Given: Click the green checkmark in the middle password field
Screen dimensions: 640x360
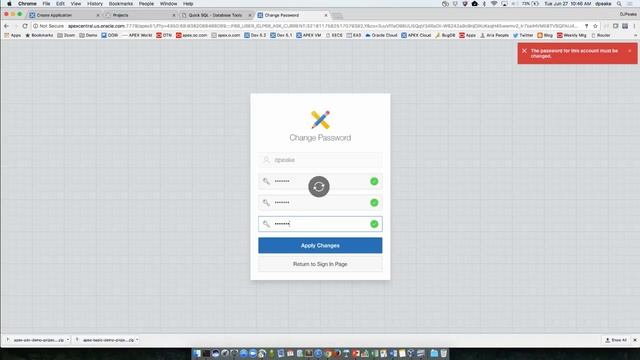Looking at the screenshot, I should pyautogui.click(x=374, y=202).
